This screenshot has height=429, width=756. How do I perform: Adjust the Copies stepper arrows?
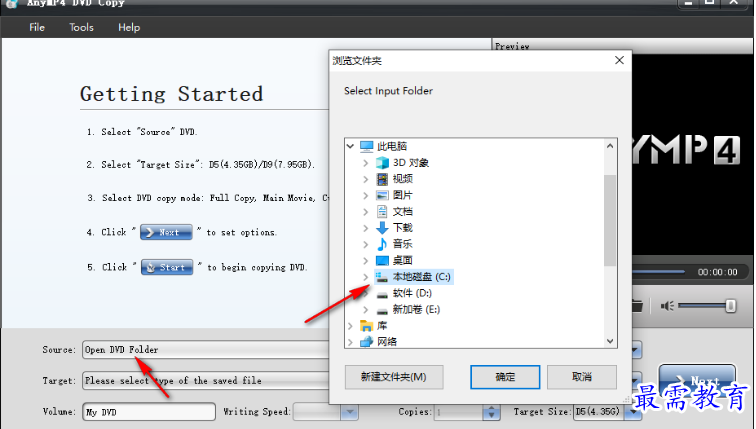click(x=491, y=412)
